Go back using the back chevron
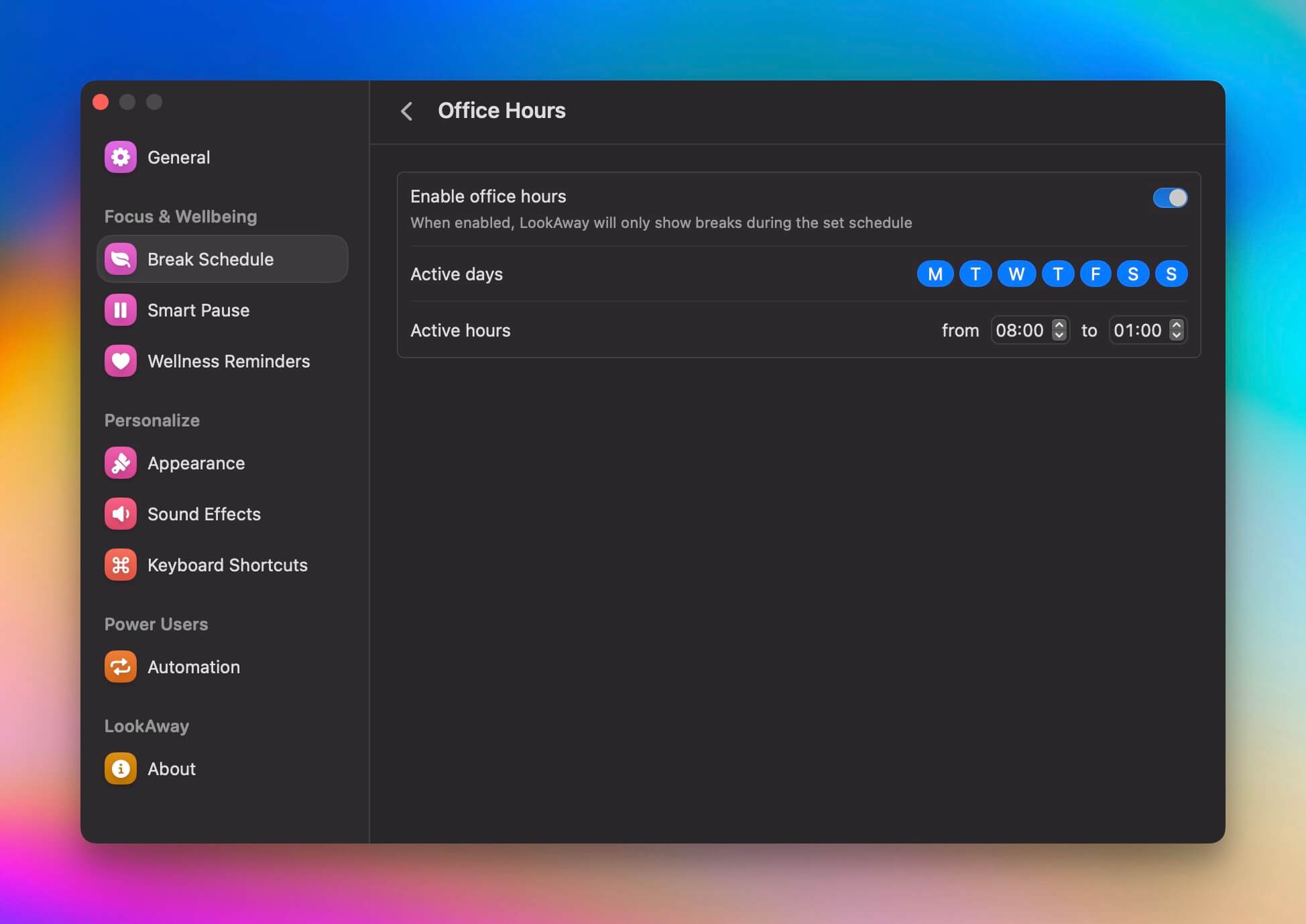Image resolution: width=1306 pixels, height=924 pixels. coord(406,111)
